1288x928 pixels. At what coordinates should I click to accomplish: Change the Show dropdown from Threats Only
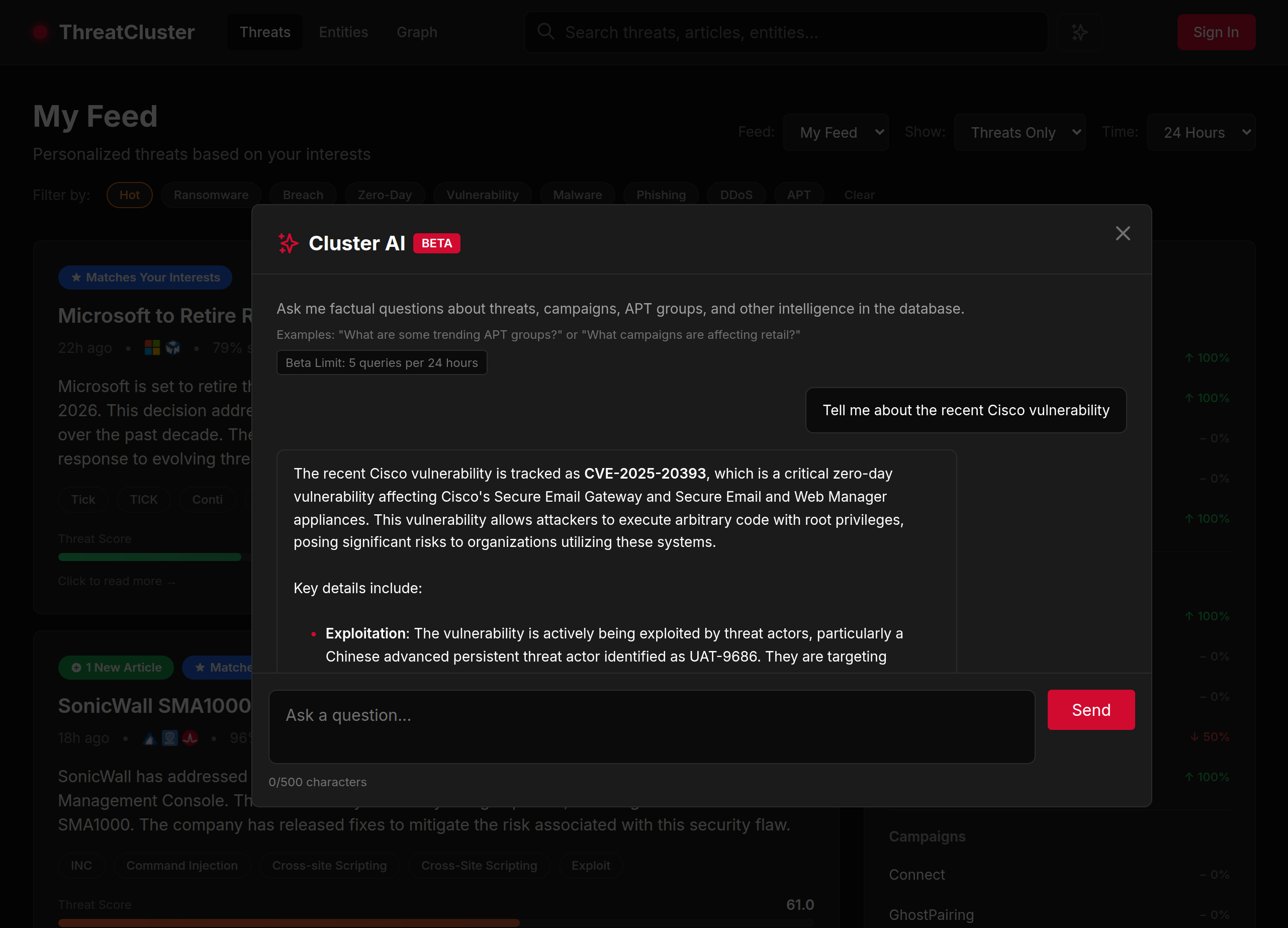click(x=1020, y=132)
